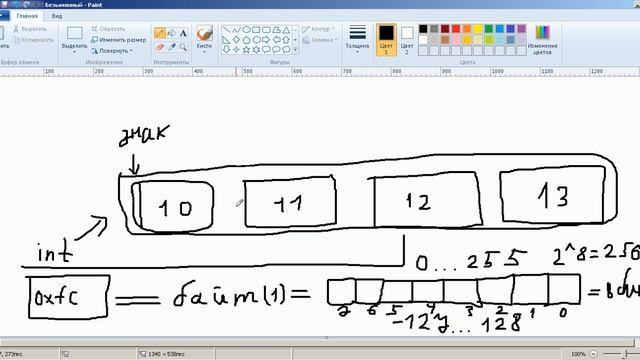The image size is (640, 360).
Task: Expand the Кисти brushes dropdown arrow
Action: (204, 52)
